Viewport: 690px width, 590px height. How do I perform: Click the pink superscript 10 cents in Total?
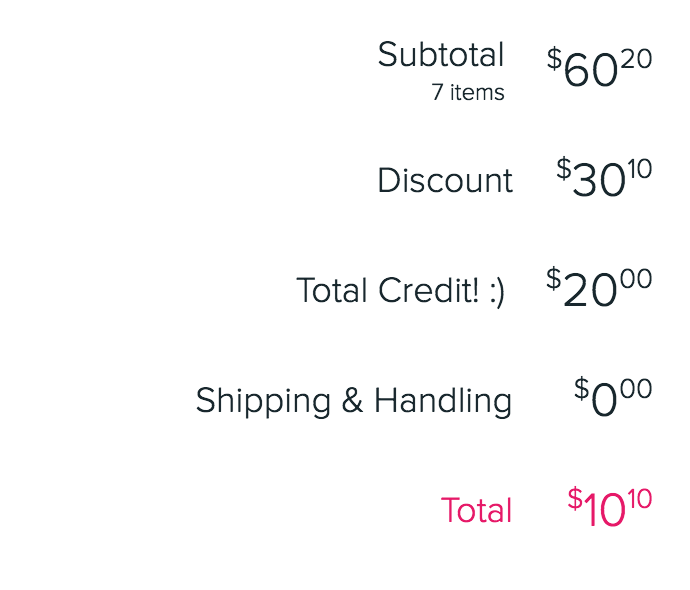[x=640, y=499]
